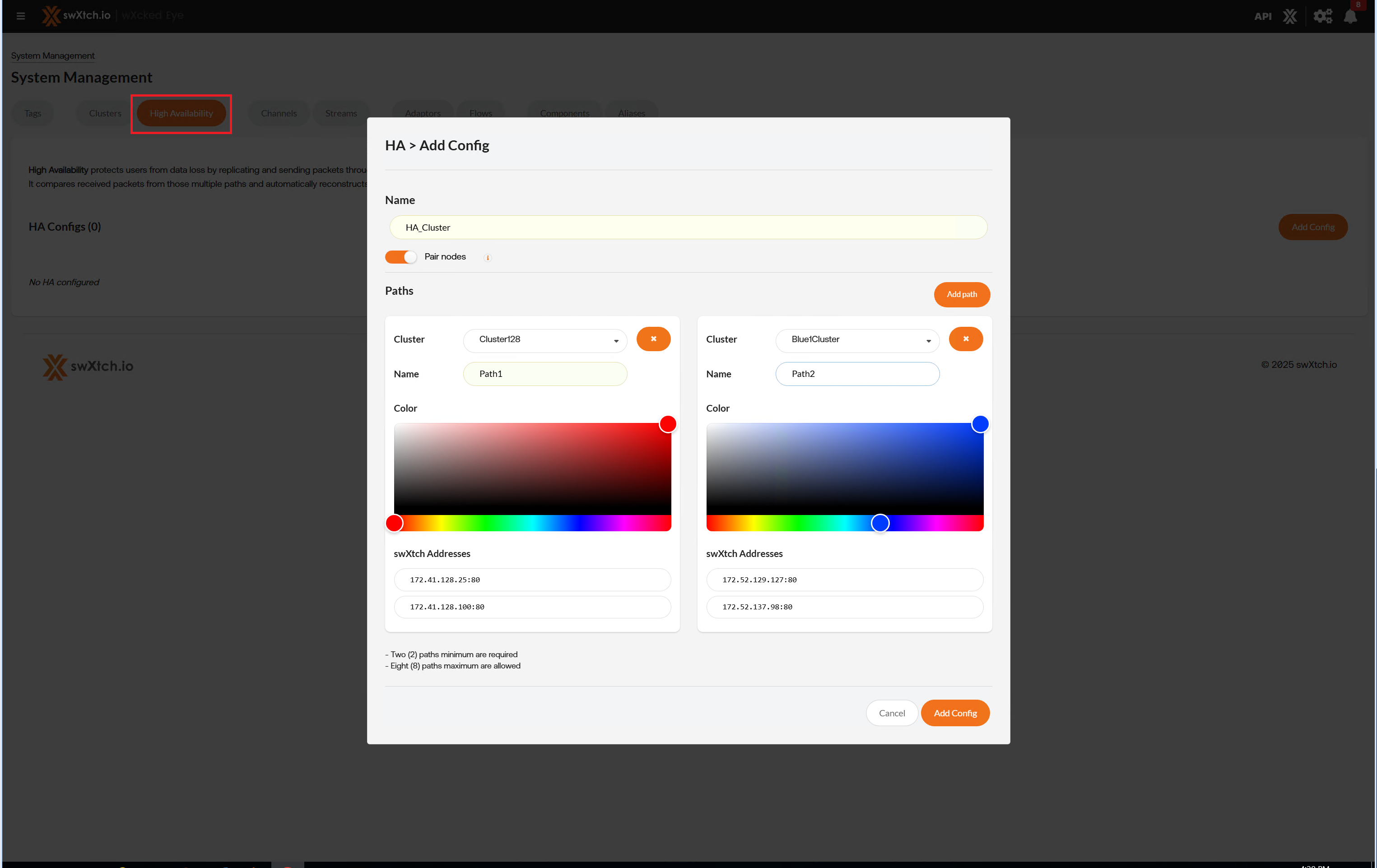Toggle the Pair nodes switch
This screenshot has height=868, width=1377.
[400, 257]
